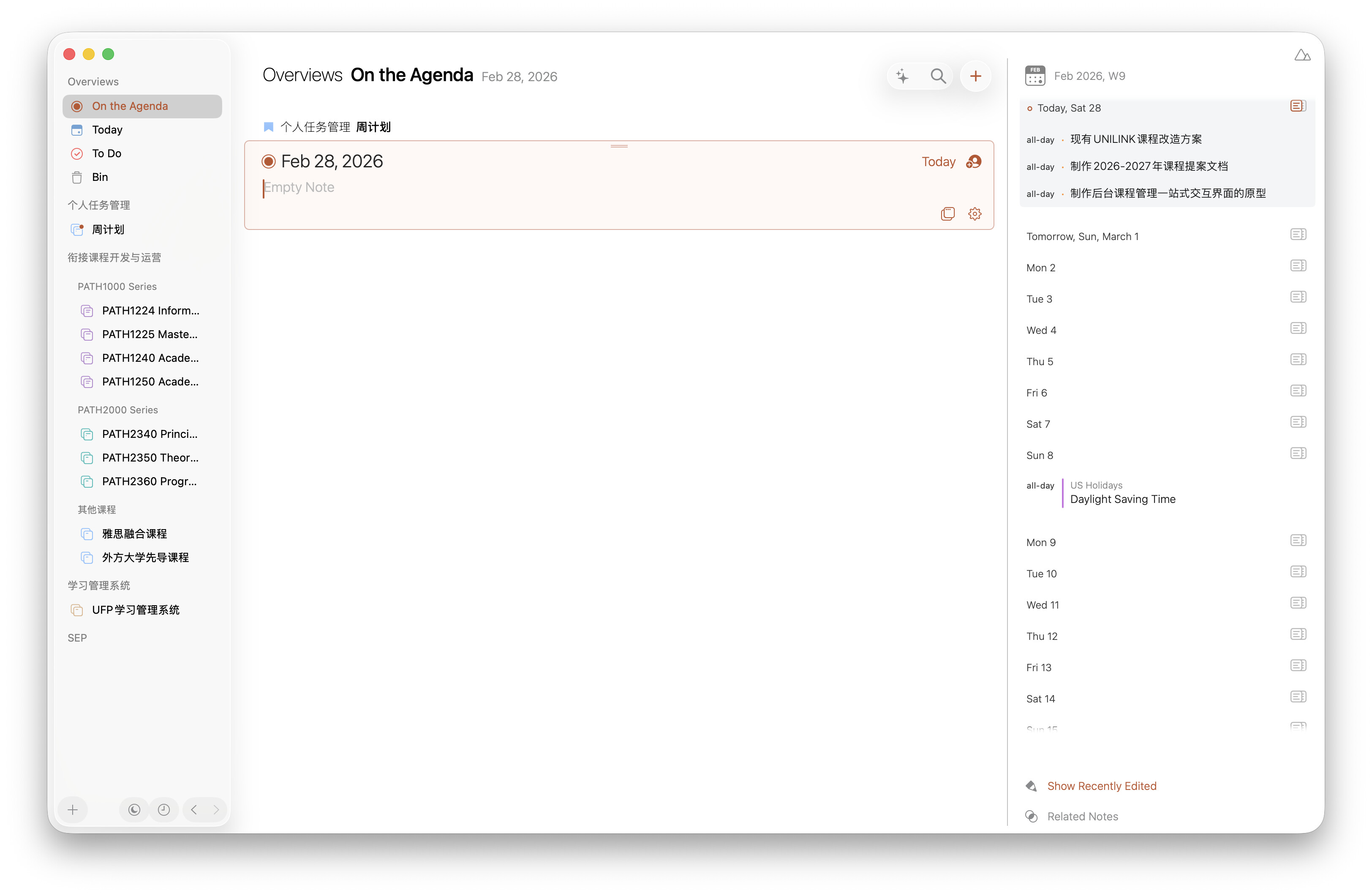Click the night mode moon icon
This screenshot has height=896, width=1372.
coord(134,809)
